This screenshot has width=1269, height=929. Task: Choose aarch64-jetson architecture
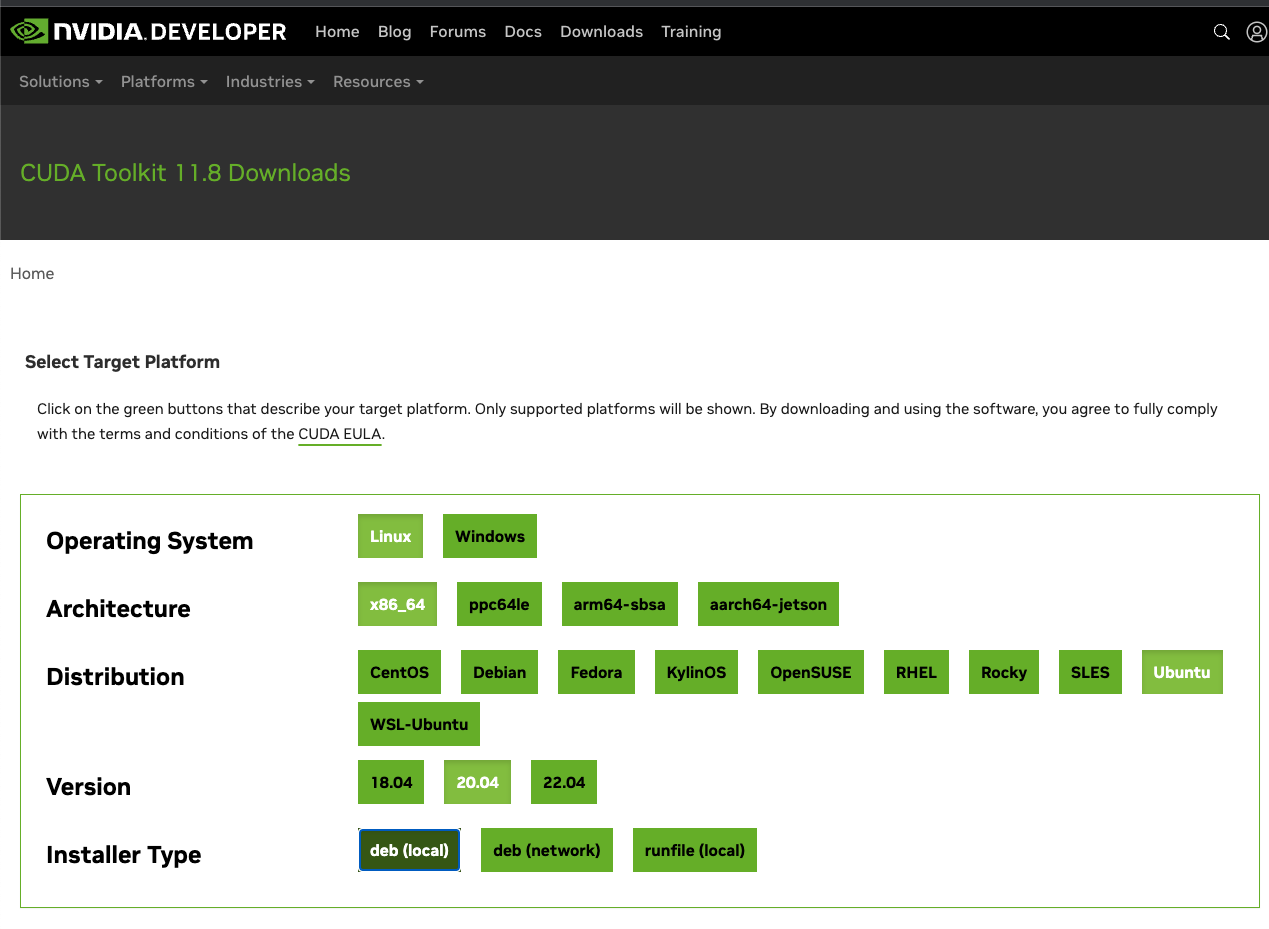click(x=768, y=604)
